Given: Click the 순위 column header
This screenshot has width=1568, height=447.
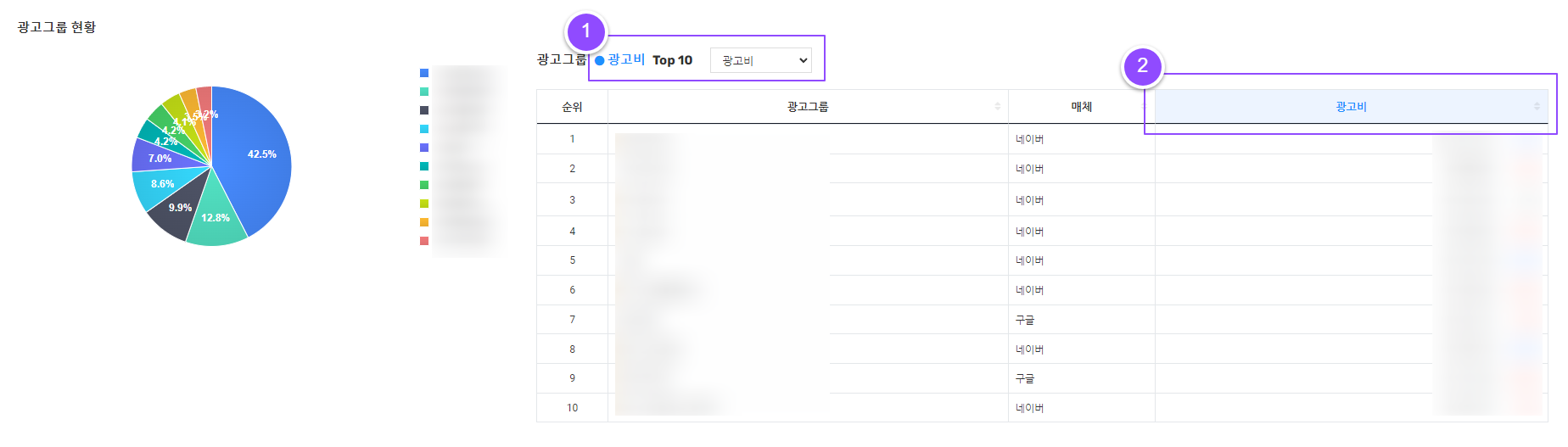Looking at the screenshot, I should pos(572,107).
